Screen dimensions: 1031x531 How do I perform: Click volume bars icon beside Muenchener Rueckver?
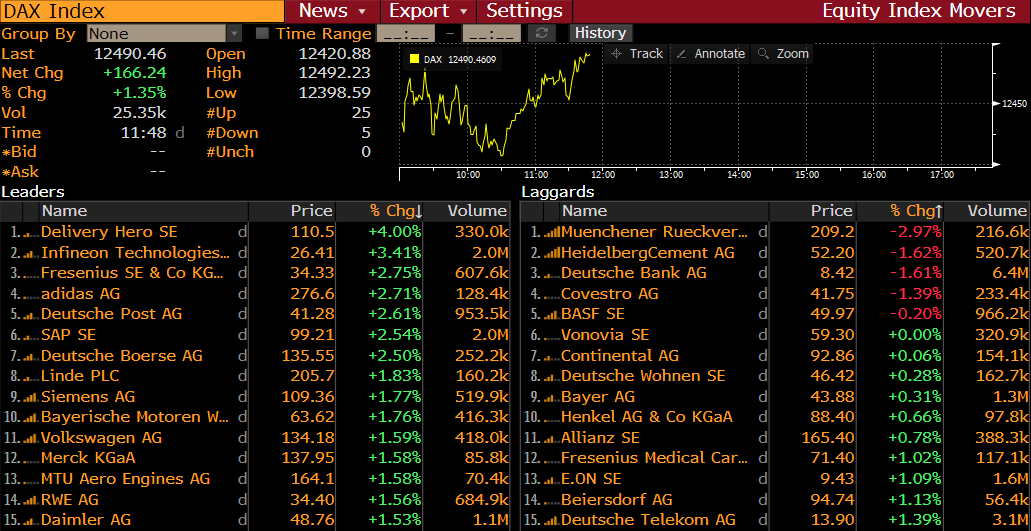550,232
